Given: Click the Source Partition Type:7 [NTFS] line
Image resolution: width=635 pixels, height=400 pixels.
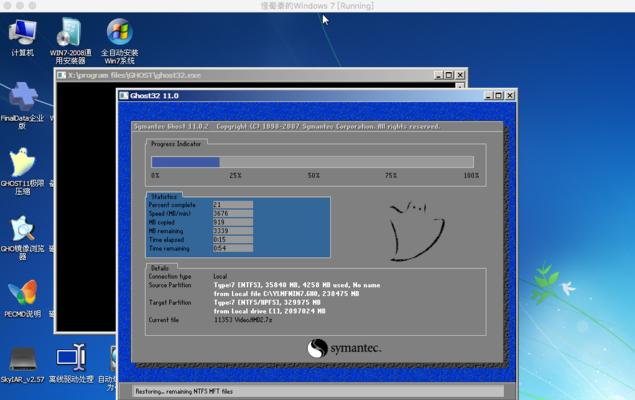Looking at the screenshot, I should (297, 285).
